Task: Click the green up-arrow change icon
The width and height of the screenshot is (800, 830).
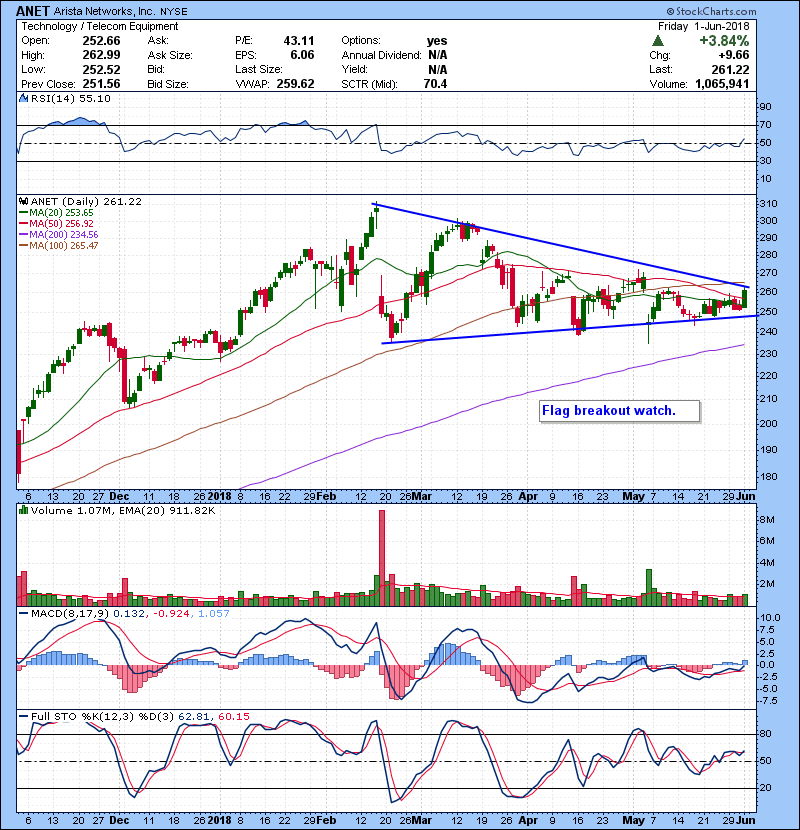Action: point(658,41)
